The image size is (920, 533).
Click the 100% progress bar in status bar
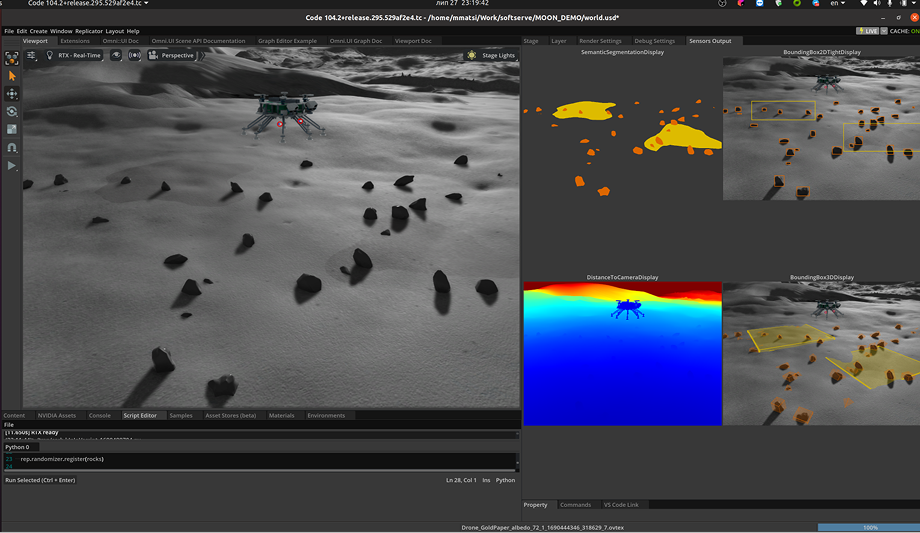click(868, 527)
